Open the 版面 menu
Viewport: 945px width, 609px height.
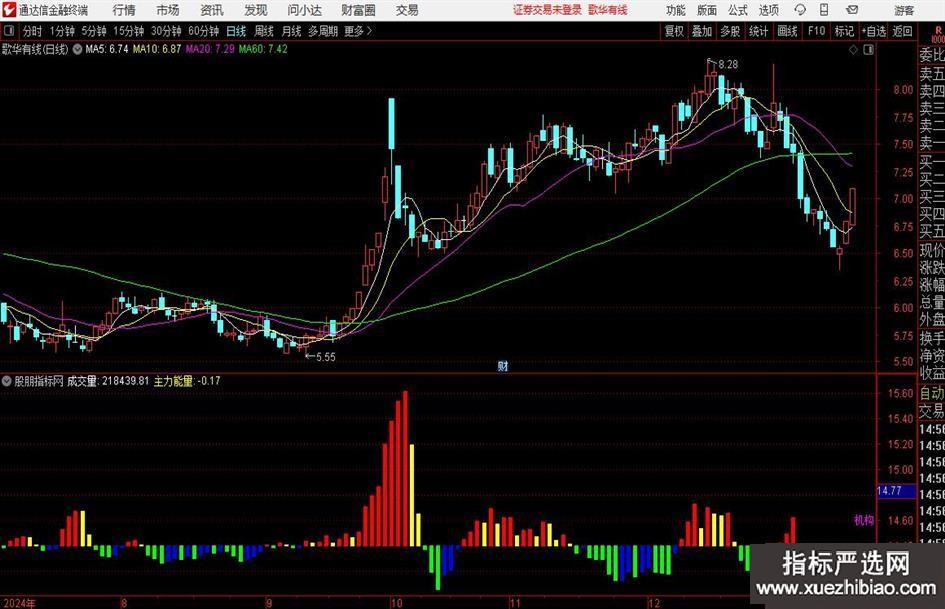706,10
